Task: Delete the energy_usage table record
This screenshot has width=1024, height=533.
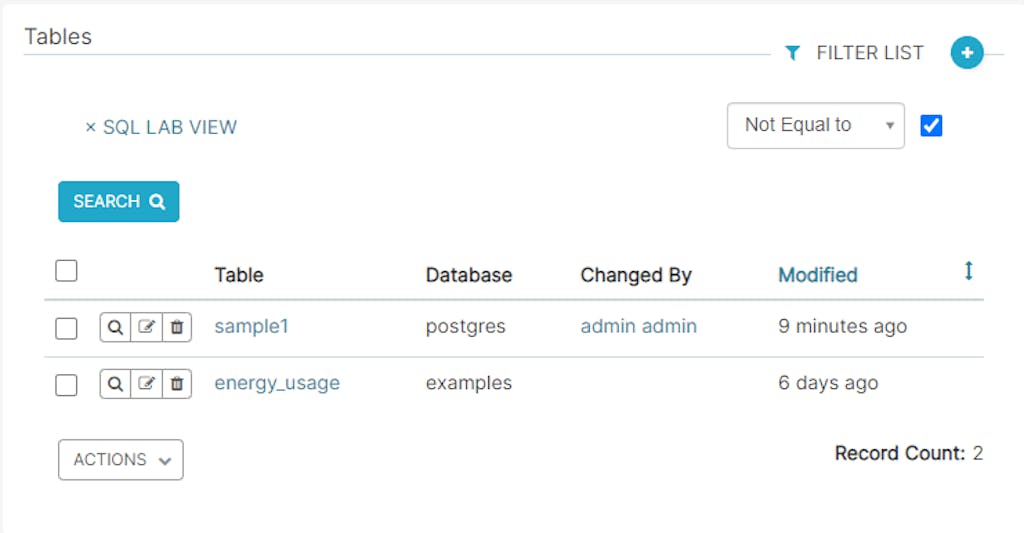Action: tap(176, 383)
